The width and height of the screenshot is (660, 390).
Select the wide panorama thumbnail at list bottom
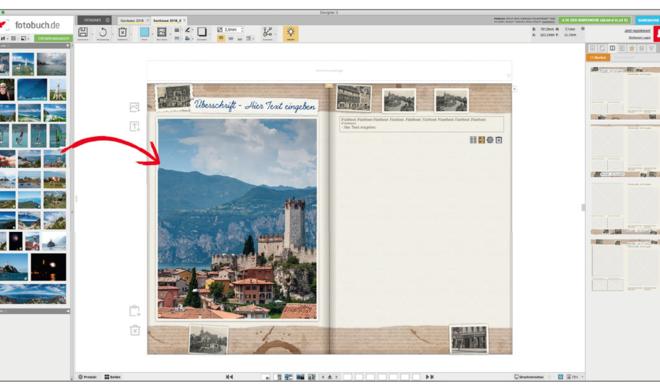click(33, 293)
